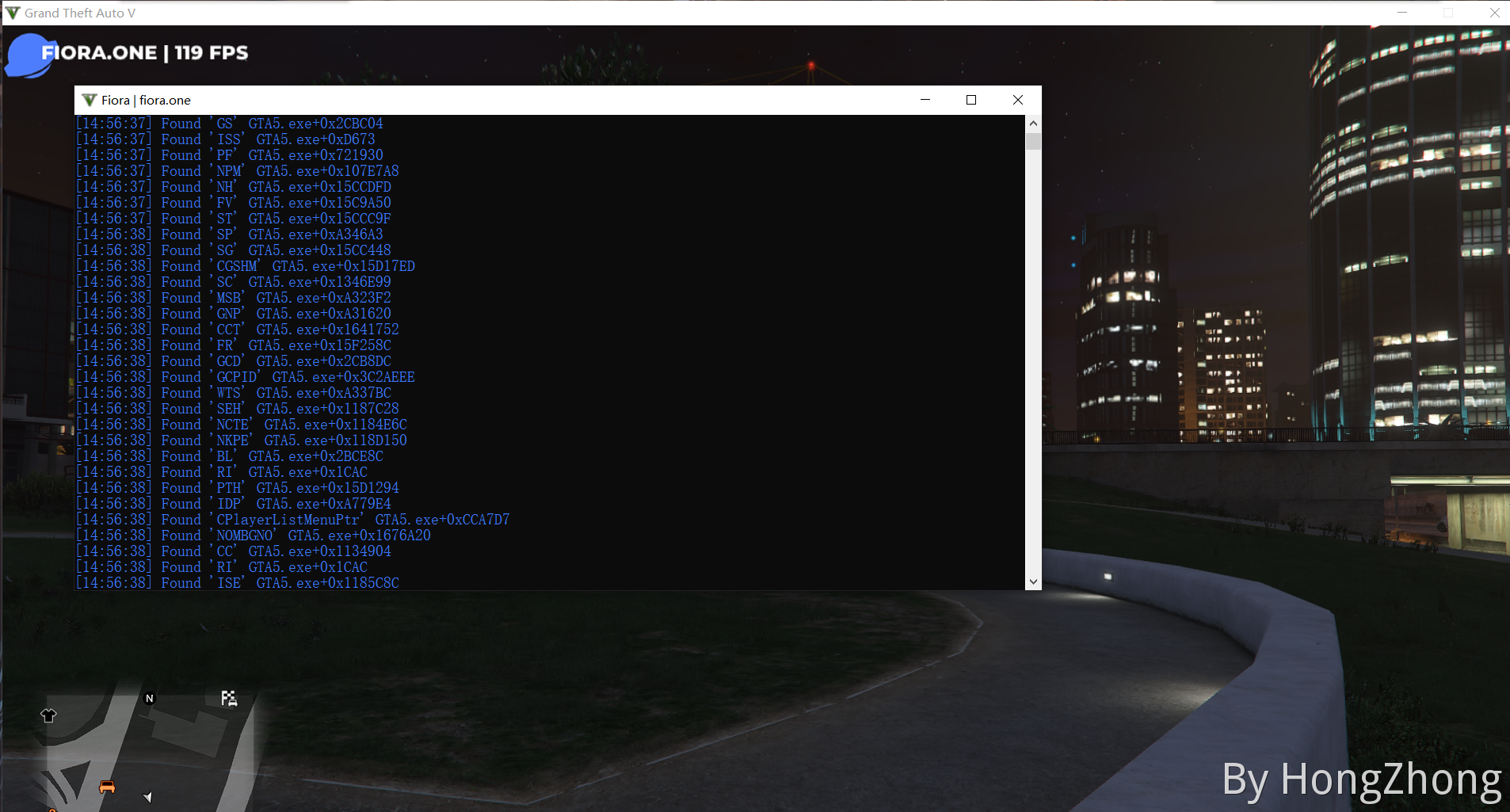Click log line 'NOMBGNO' GTA5.exe+0x1676A20

pos(254,536)
